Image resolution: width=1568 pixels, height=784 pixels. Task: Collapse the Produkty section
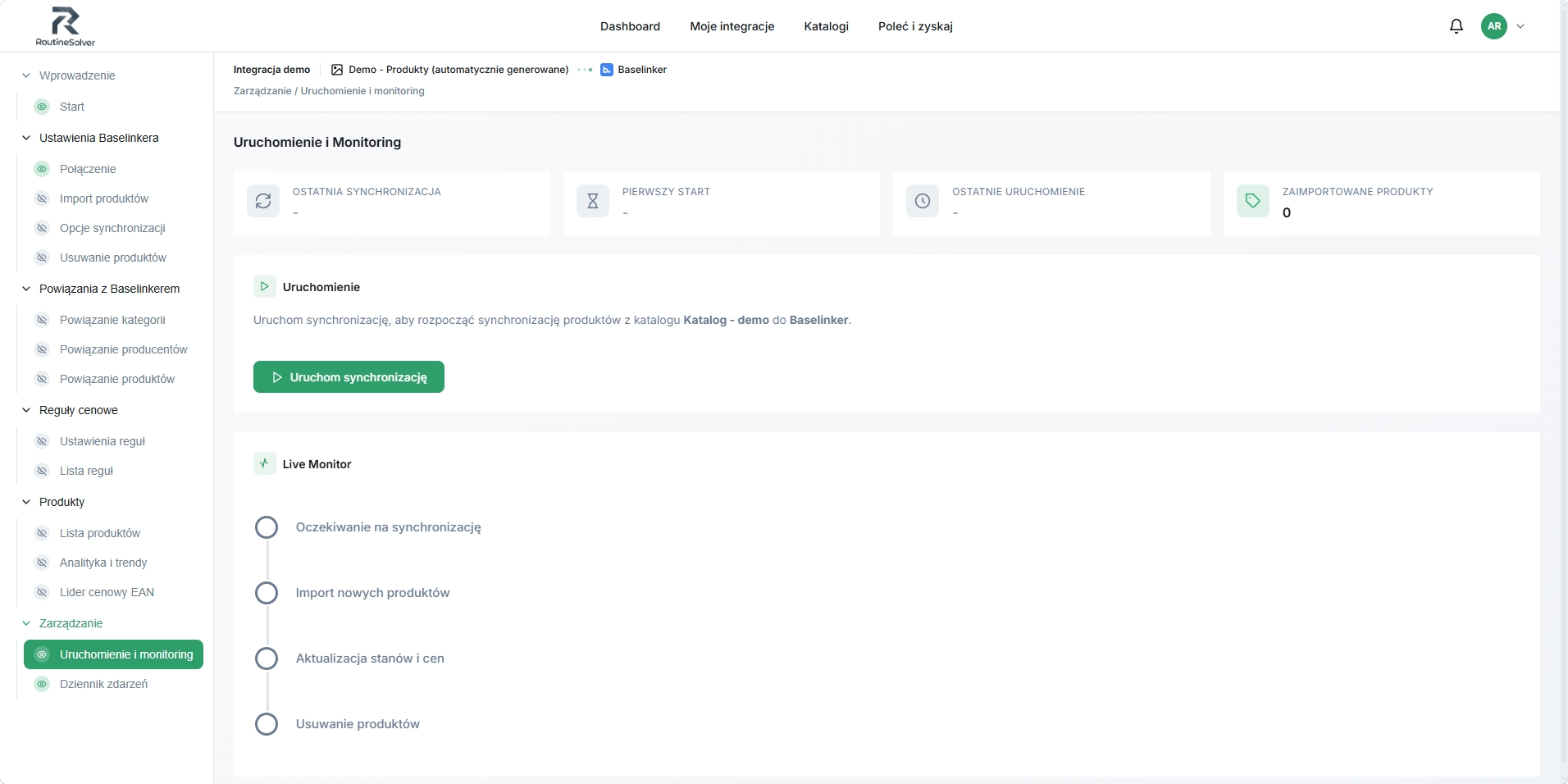pos(26,502)
